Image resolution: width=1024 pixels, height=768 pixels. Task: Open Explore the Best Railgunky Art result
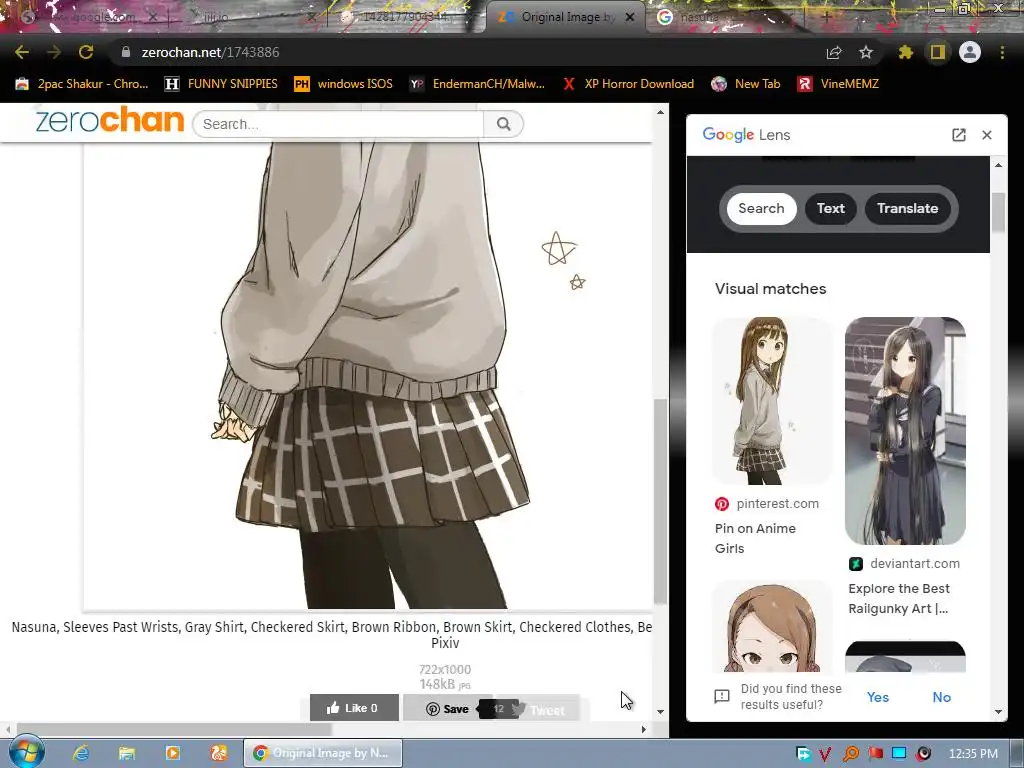pyautogui.click(x=899, y=598)
